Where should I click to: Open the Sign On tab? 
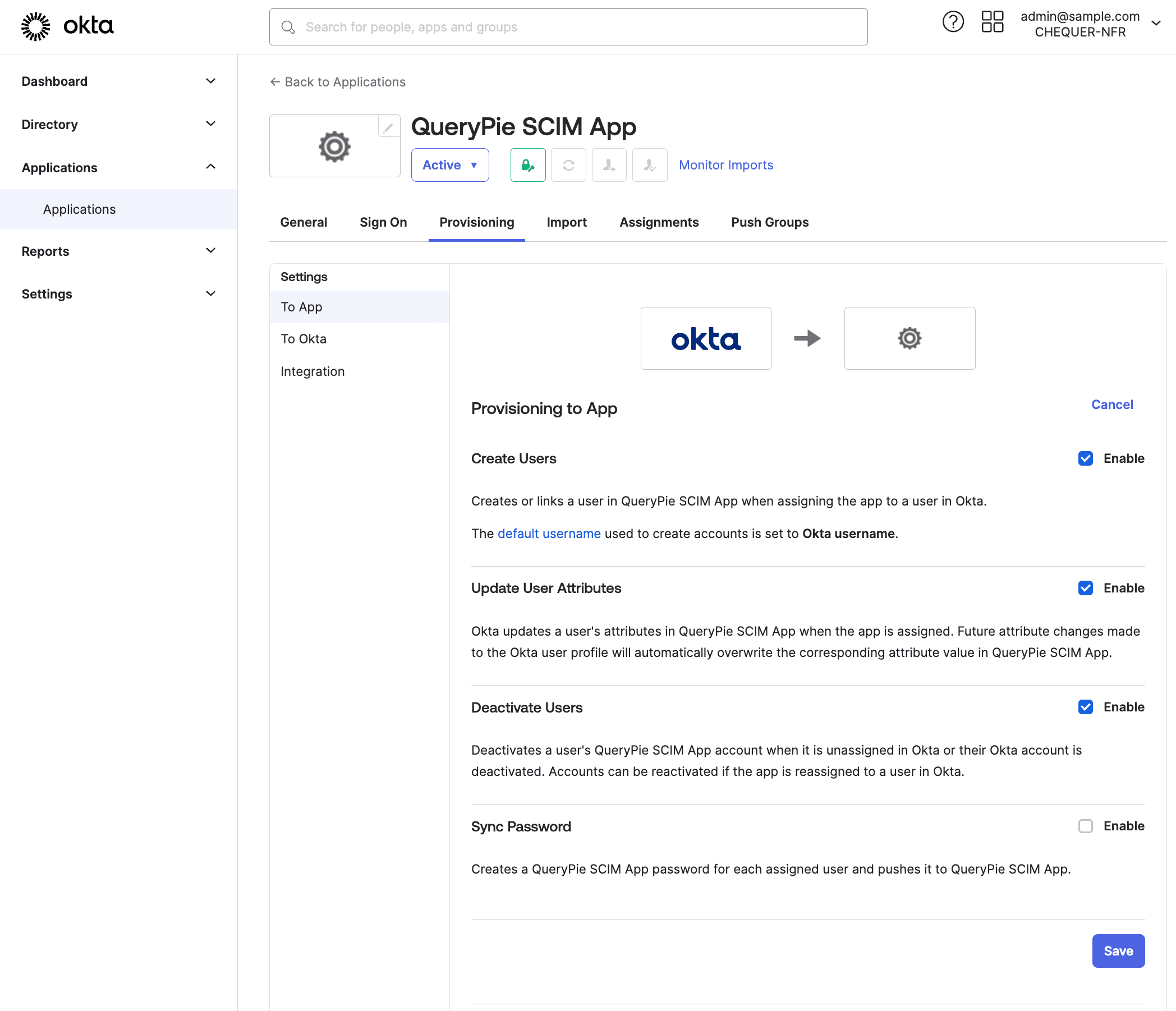(x=383, y=222)
